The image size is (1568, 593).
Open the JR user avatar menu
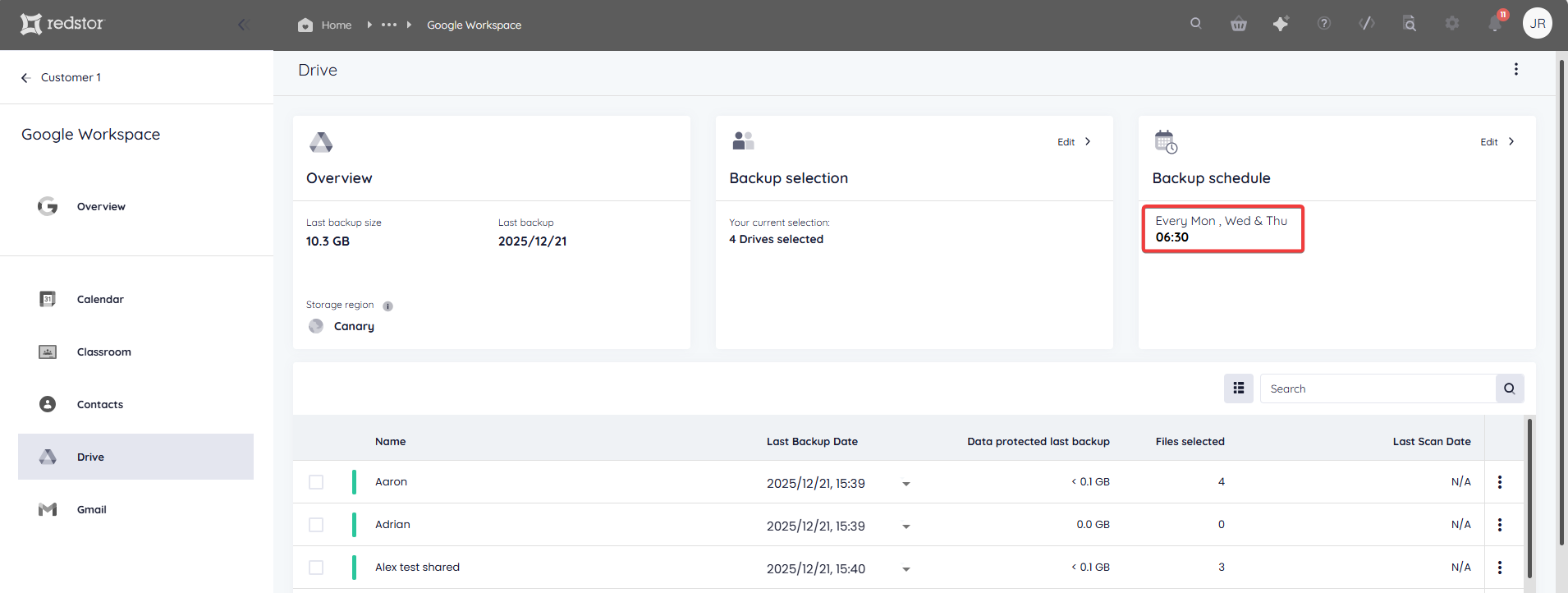click(1538, 23)
